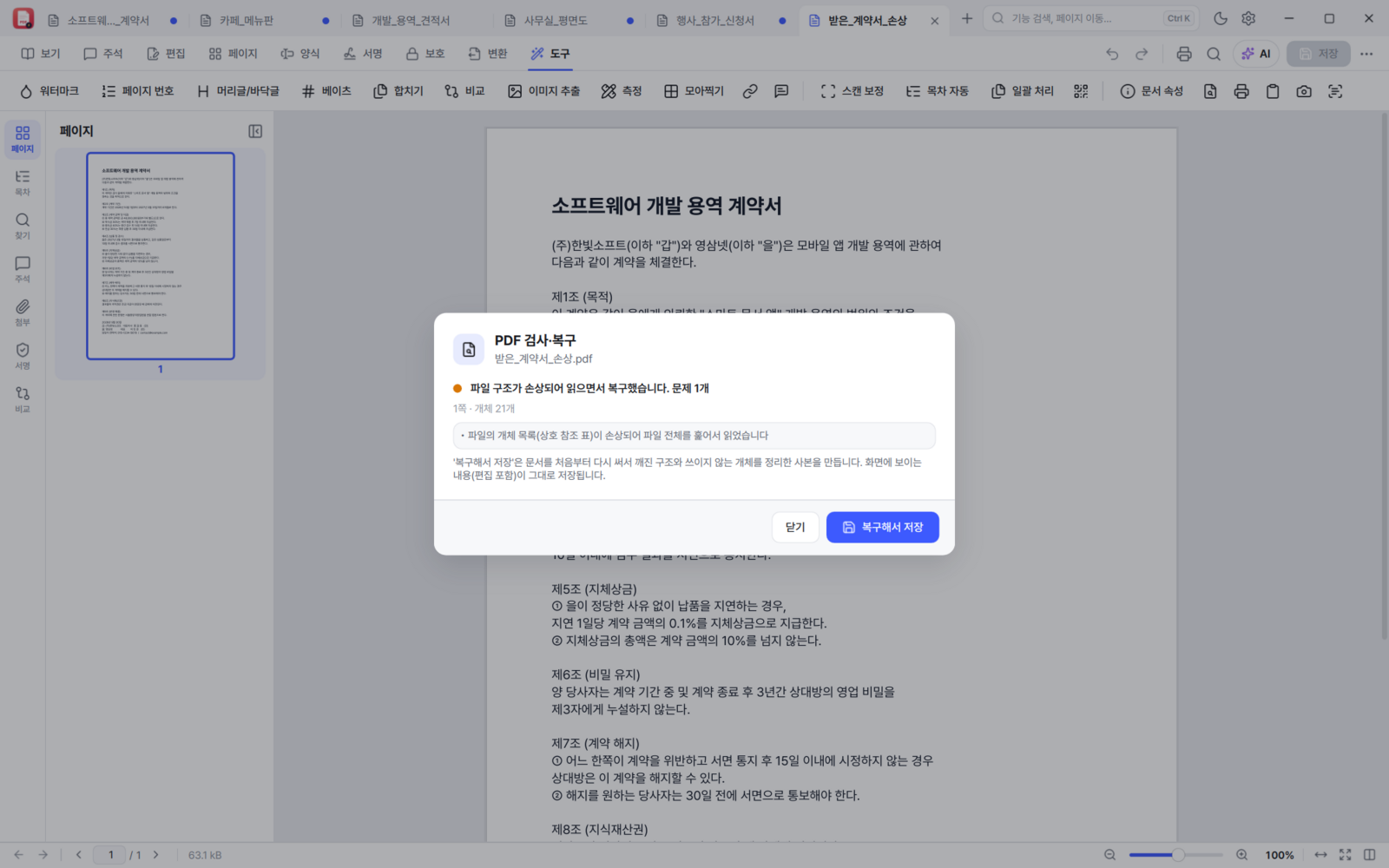The width and height of the screenshot is (1389, 868).
Task: Click the zoom out magnifier icon
Action: (1109, 855)
